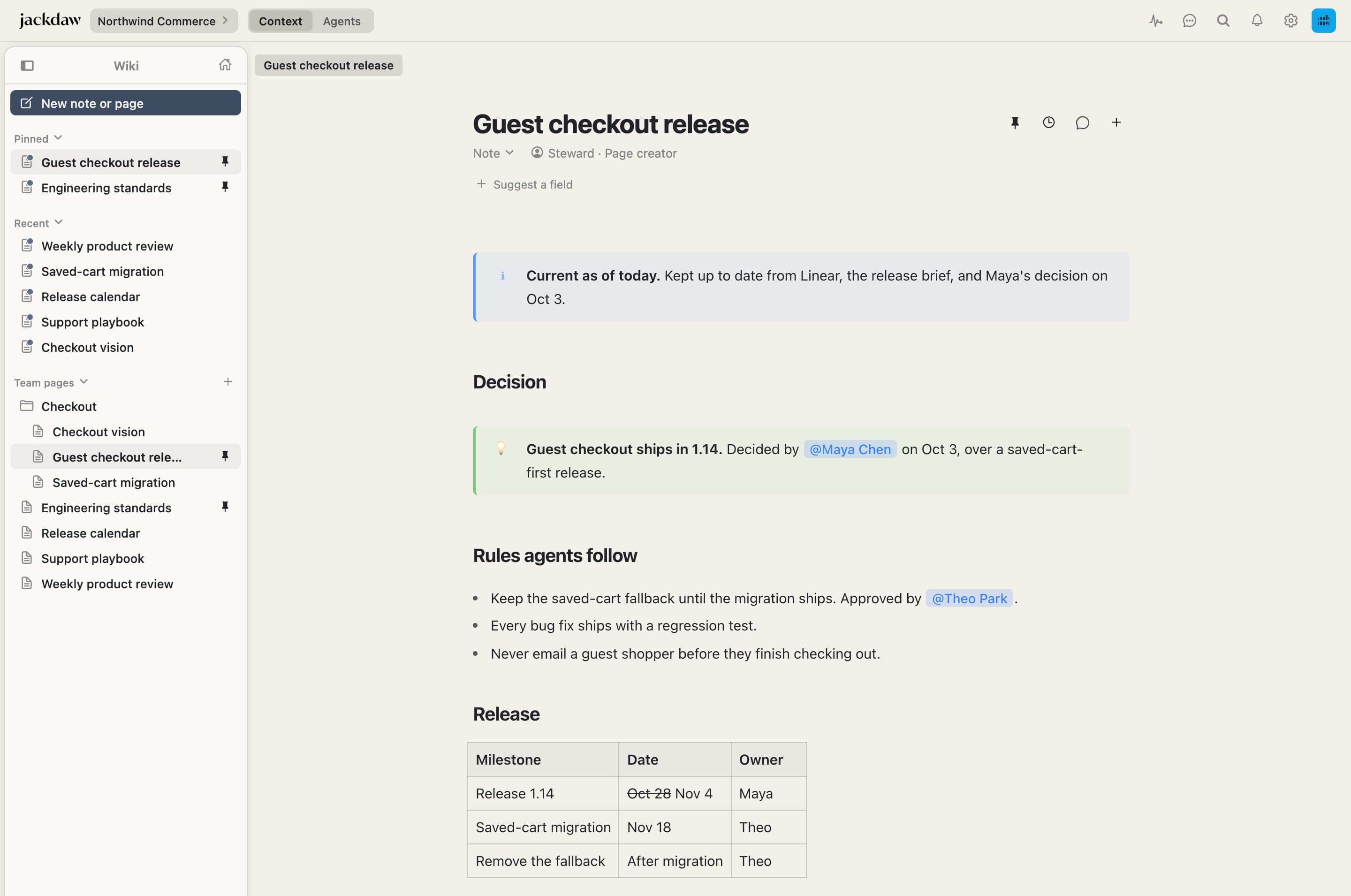Screen dimensions: 1351x896
Task: Select the Guest checkout release page tab
Action: coord(328,65)
